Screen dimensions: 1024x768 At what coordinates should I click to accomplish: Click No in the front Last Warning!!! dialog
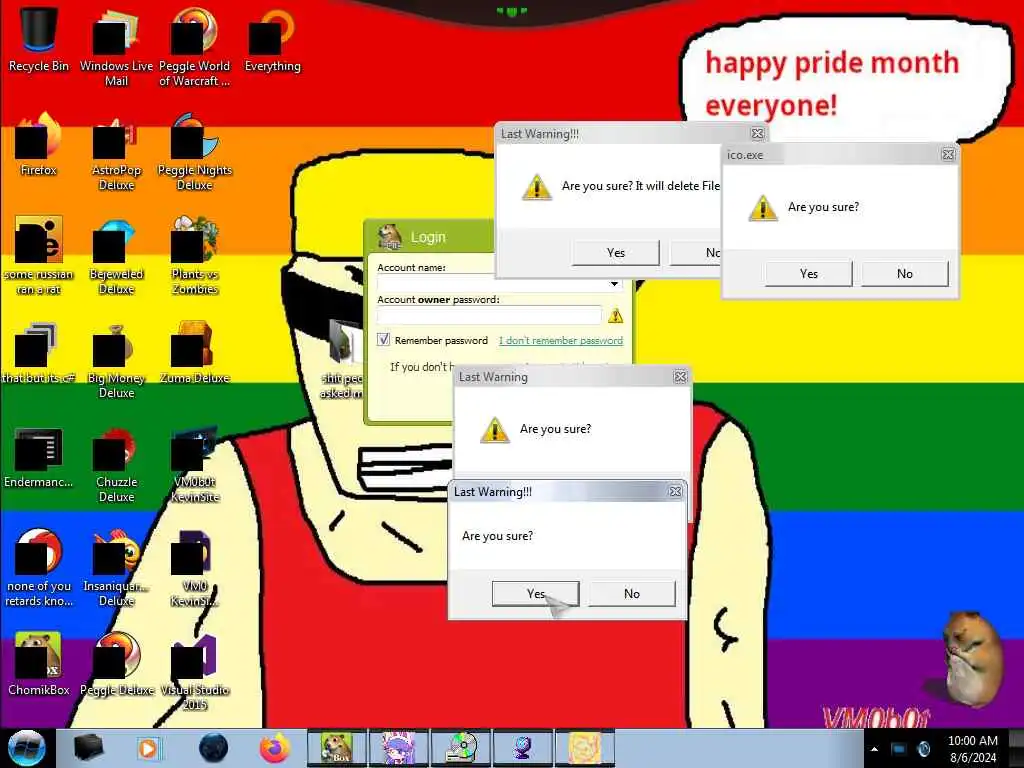click(x=632, y=594)
